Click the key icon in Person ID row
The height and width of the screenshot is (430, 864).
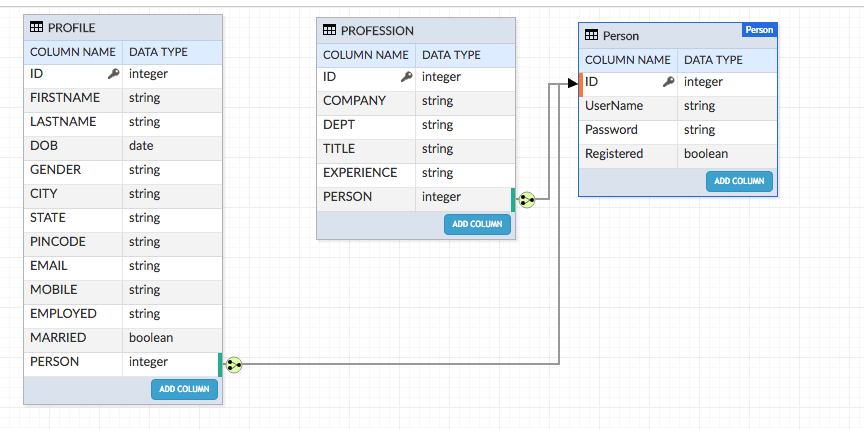pos(668,82)
